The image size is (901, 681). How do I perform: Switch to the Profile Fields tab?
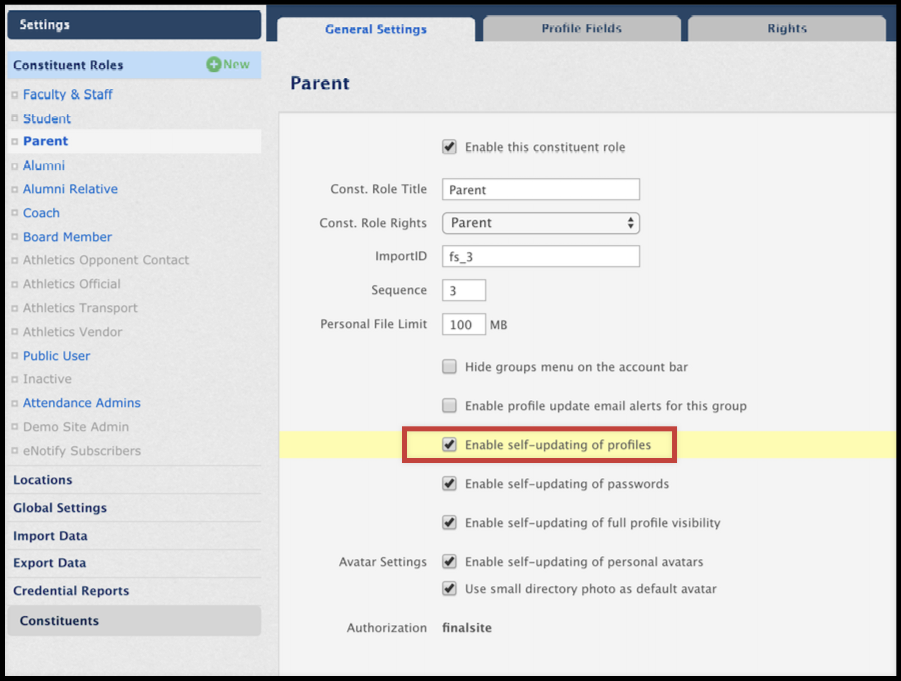(x=582, y=28)
